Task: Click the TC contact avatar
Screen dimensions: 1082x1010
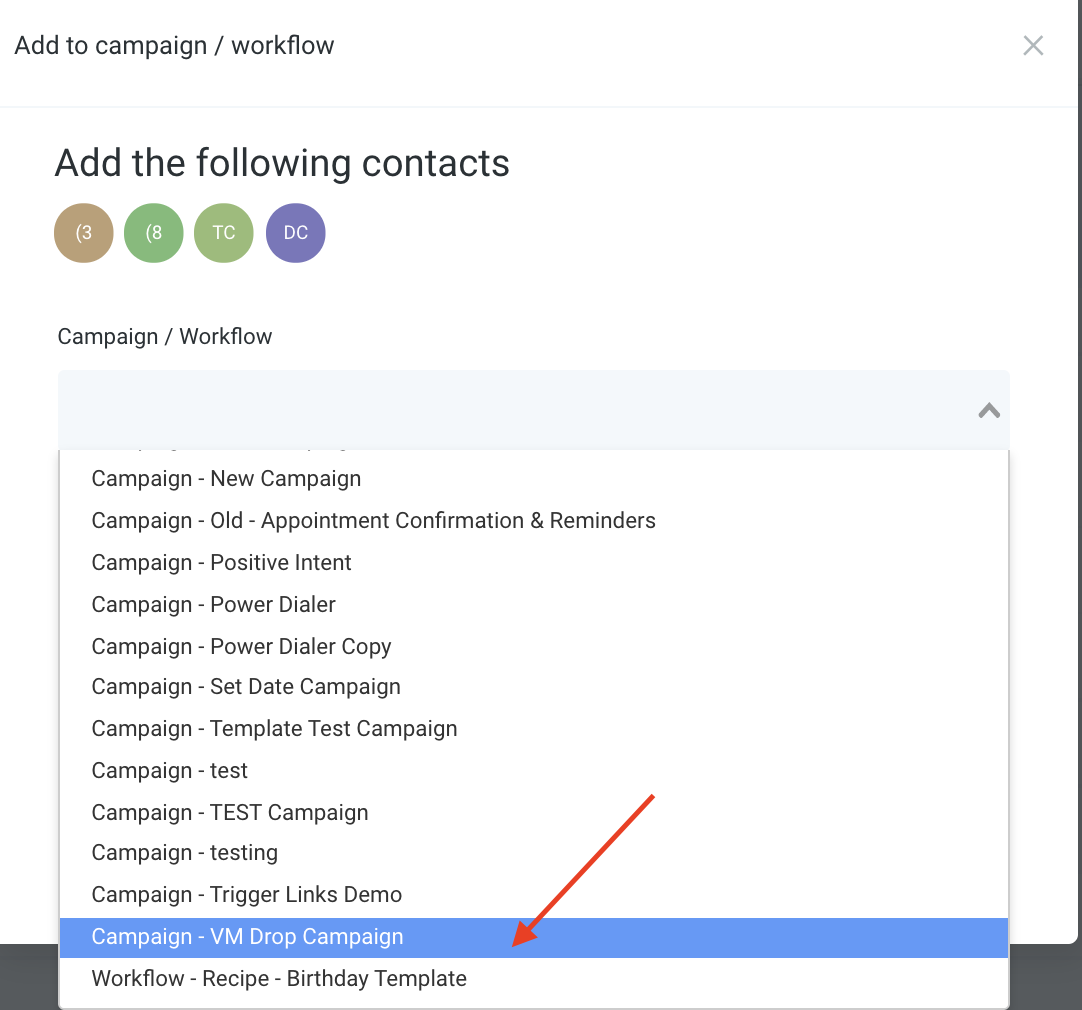Action: [224, 232]
